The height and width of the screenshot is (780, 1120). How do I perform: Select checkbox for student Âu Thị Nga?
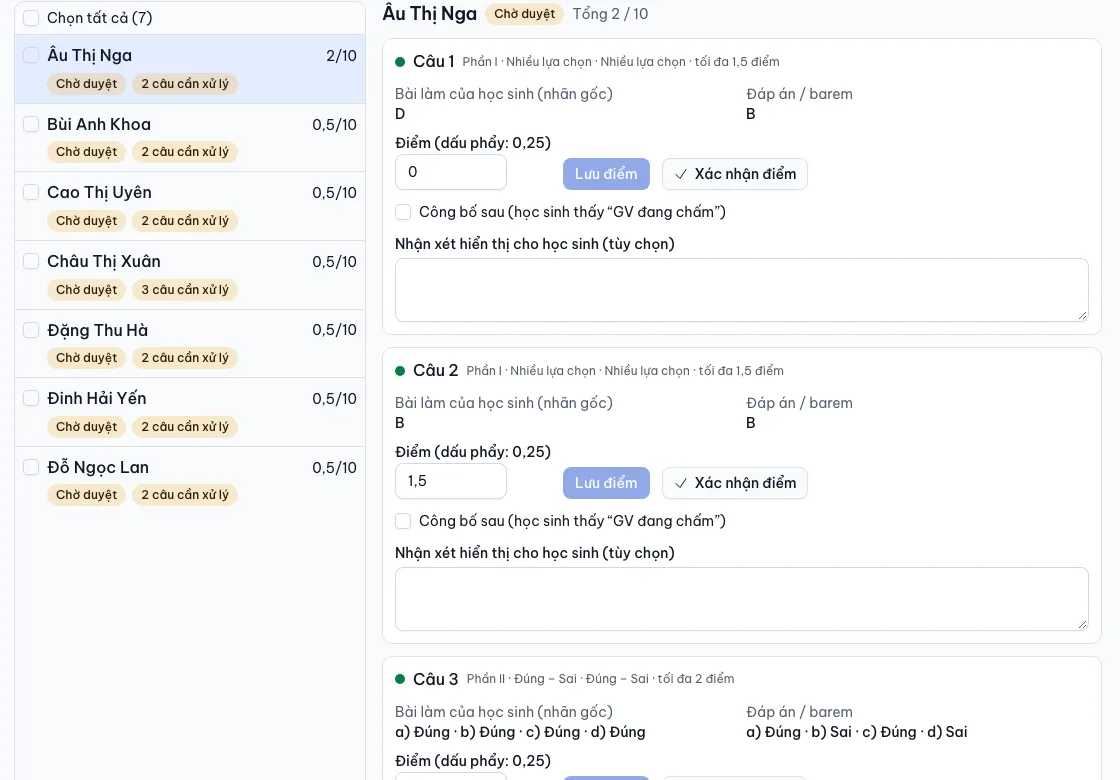pyautogui.click(x=31, y=55)
